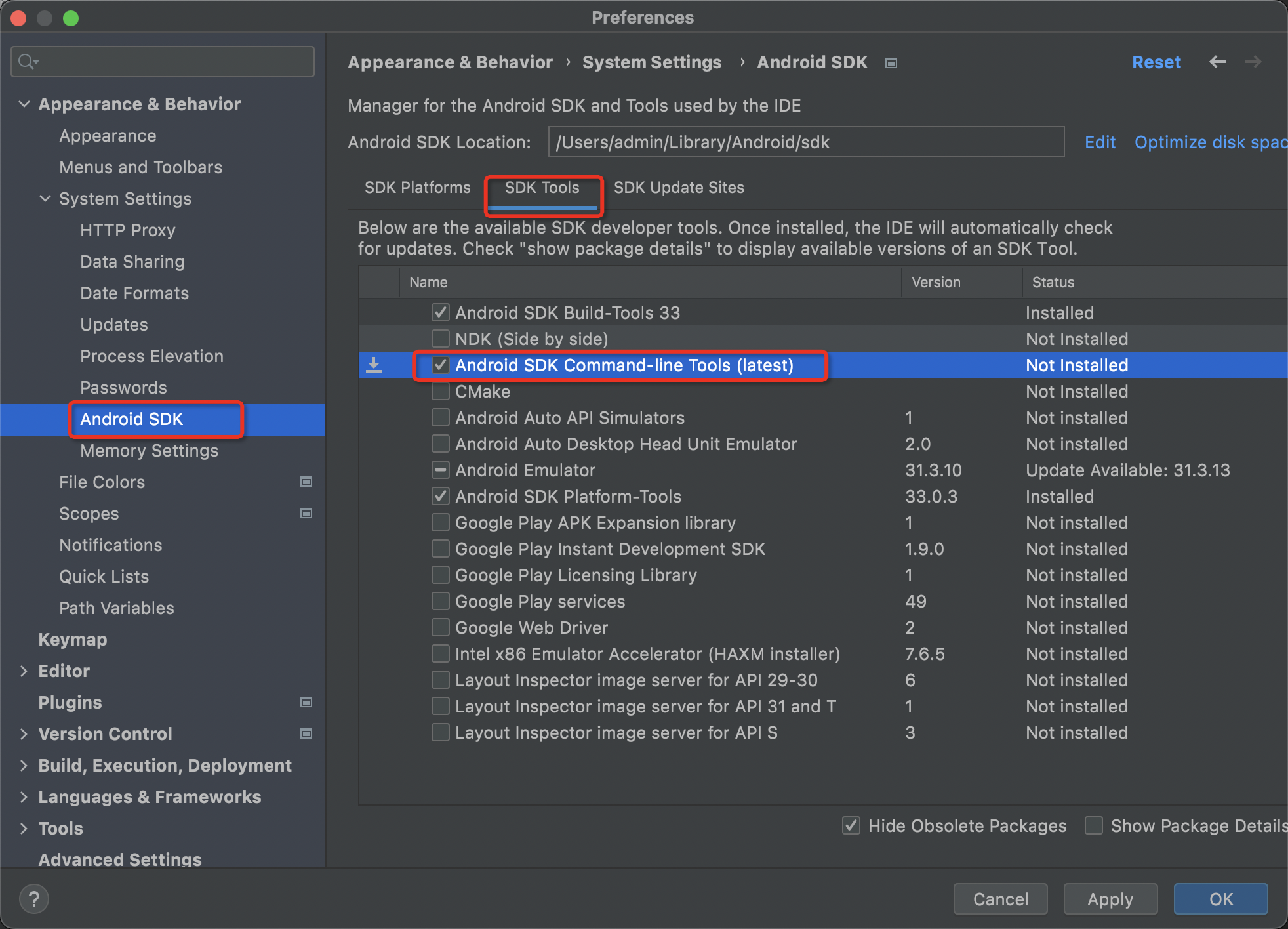This screenshot has height=929, width=1288.
Task: Toggle Android SDK Command-line Tools checkbox
Action: [x=438, y=365]
